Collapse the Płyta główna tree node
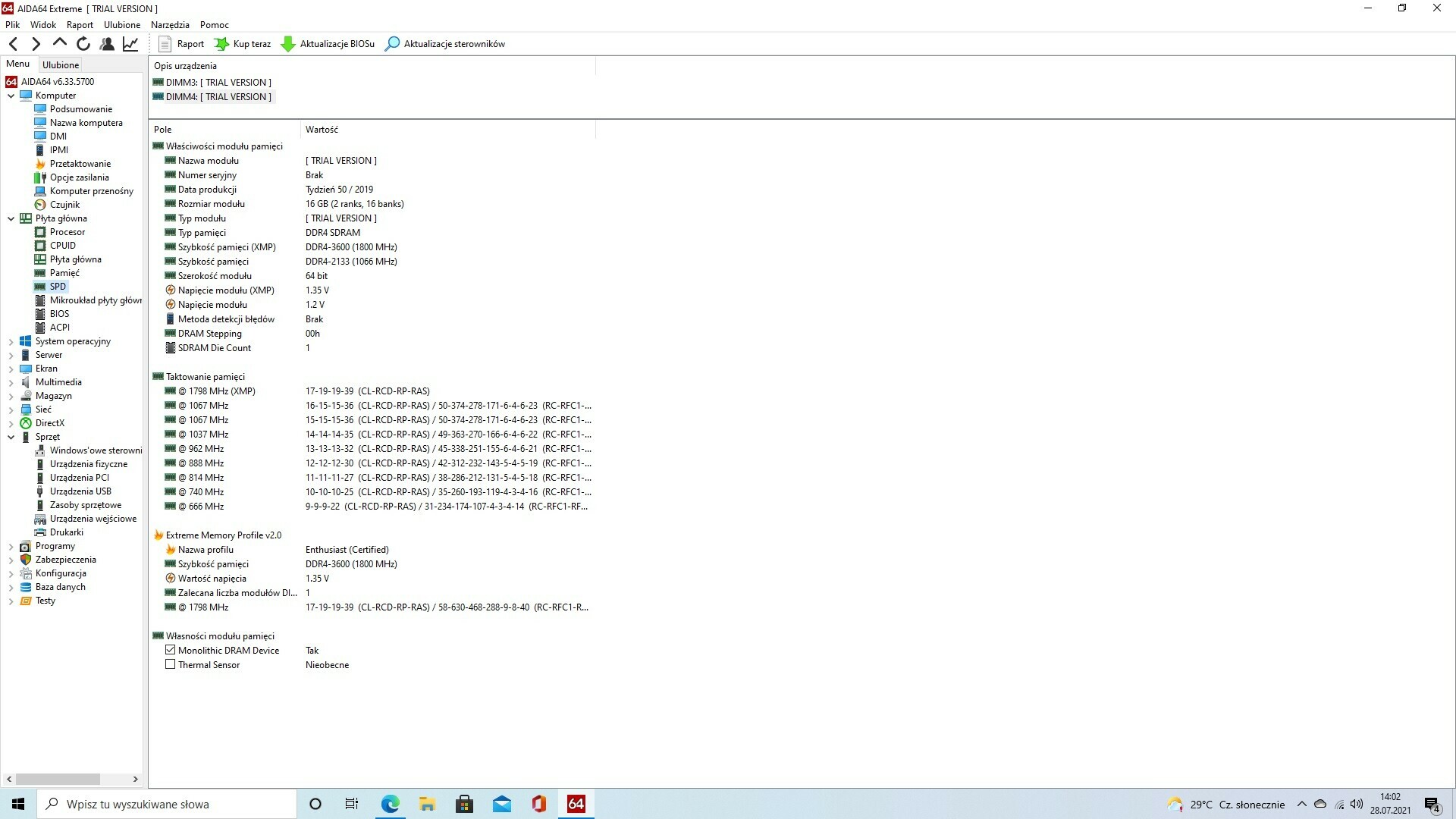1456x819 pixels. point(11,218)
